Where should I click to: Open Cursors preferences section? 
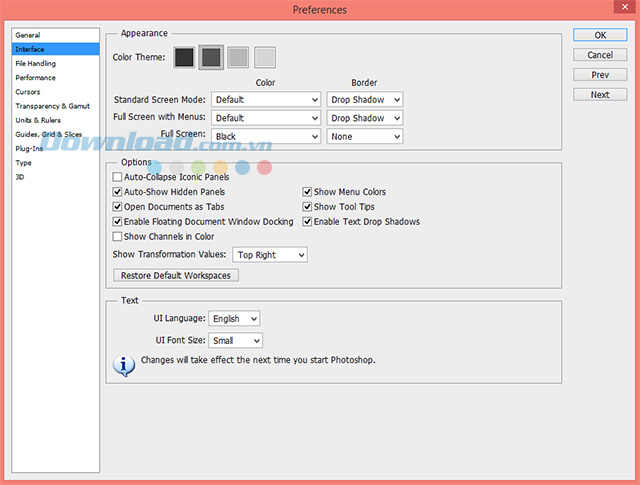(x=56, y=92)
